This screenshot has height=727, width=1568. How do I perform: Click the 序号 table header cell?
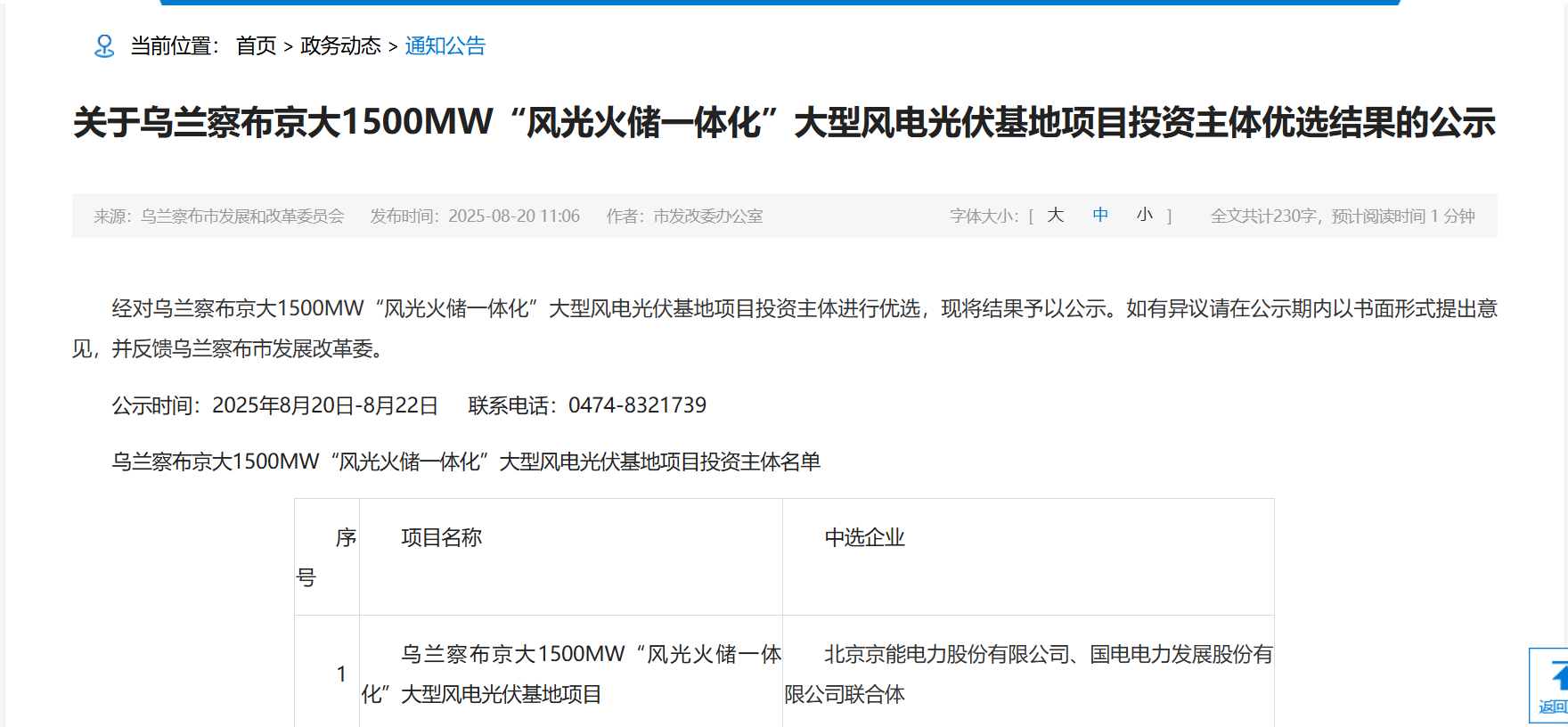(327, 557)
